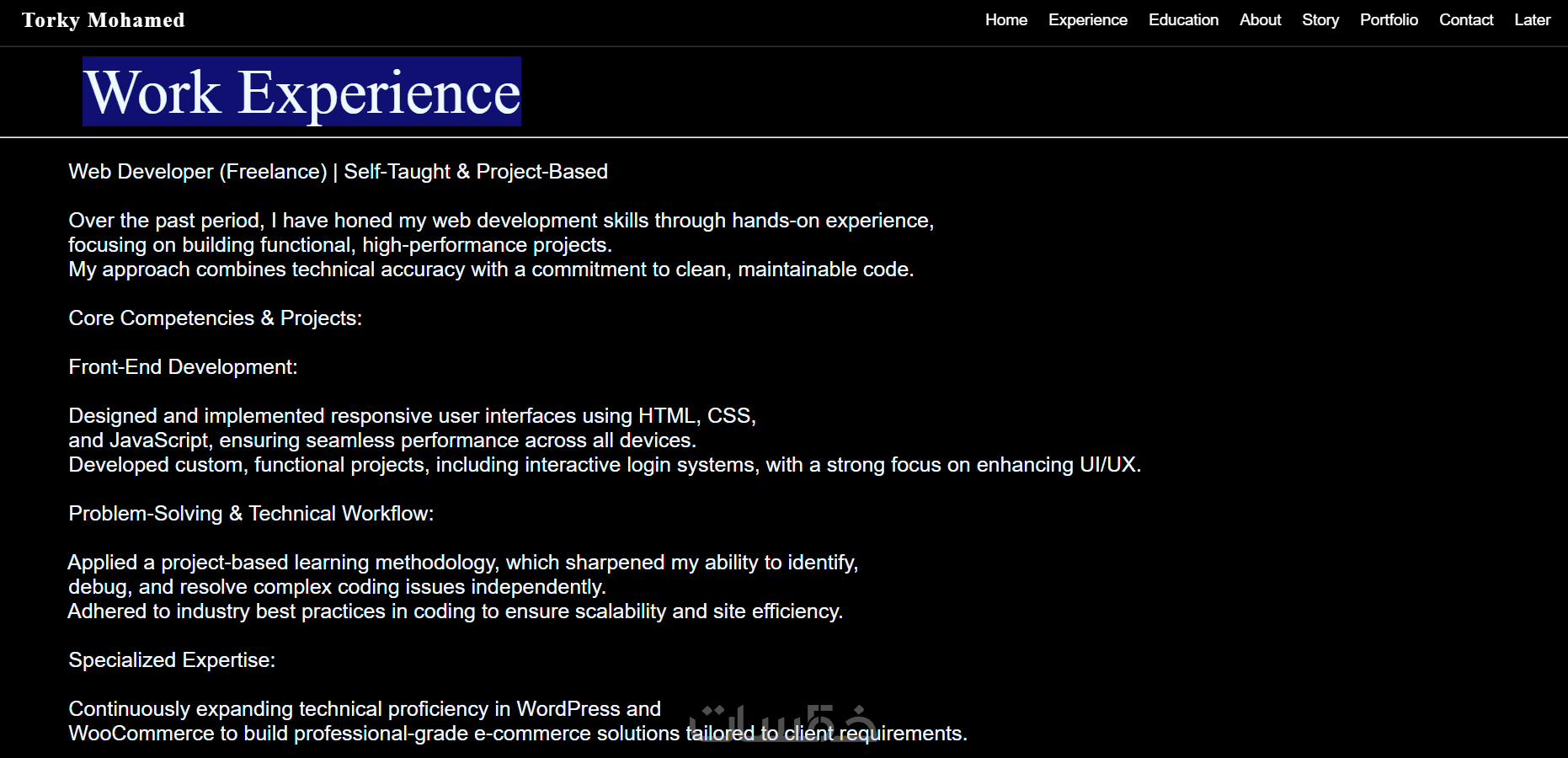
Task: Click the line about HTML, CSS interfaces
Action: point(412,416)
